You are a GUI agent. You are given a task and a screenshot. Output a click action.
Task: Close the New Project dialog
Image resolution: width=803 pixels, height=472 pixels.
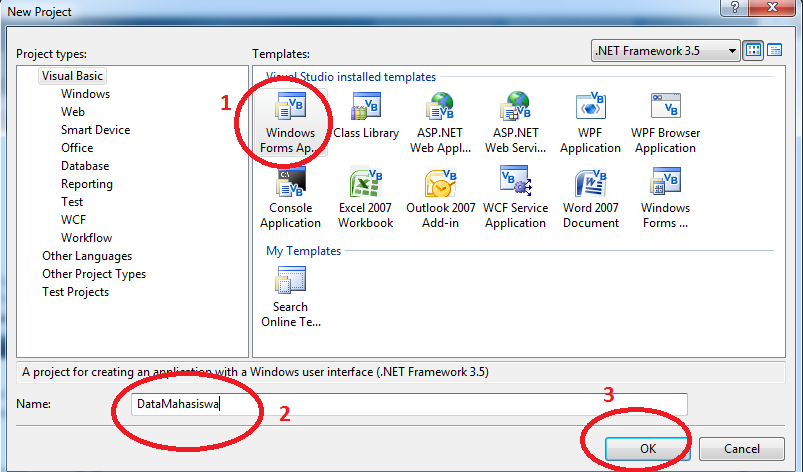click(772, 8)
